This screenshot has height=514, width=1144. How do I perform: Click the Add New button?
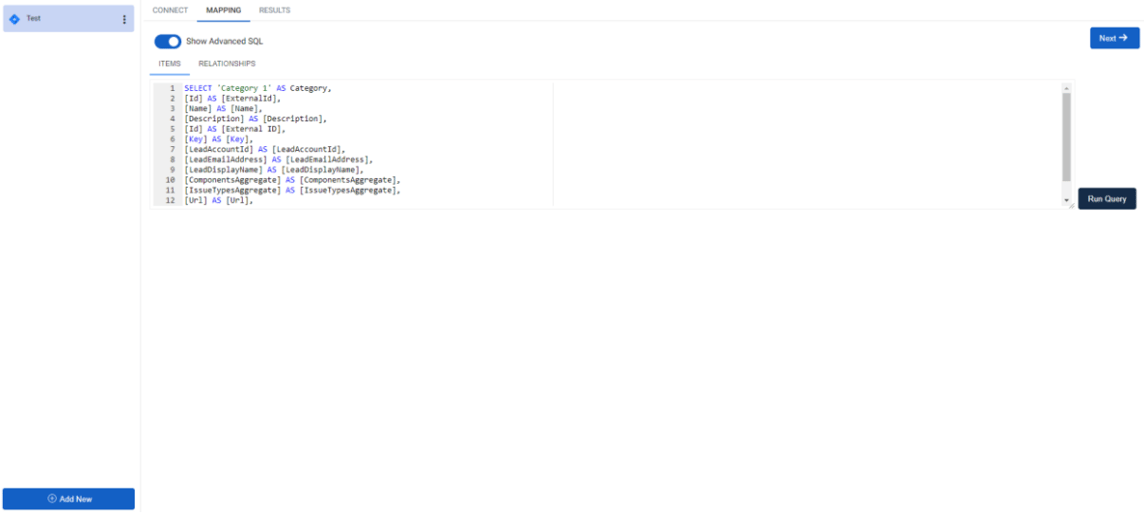(69, 499)
